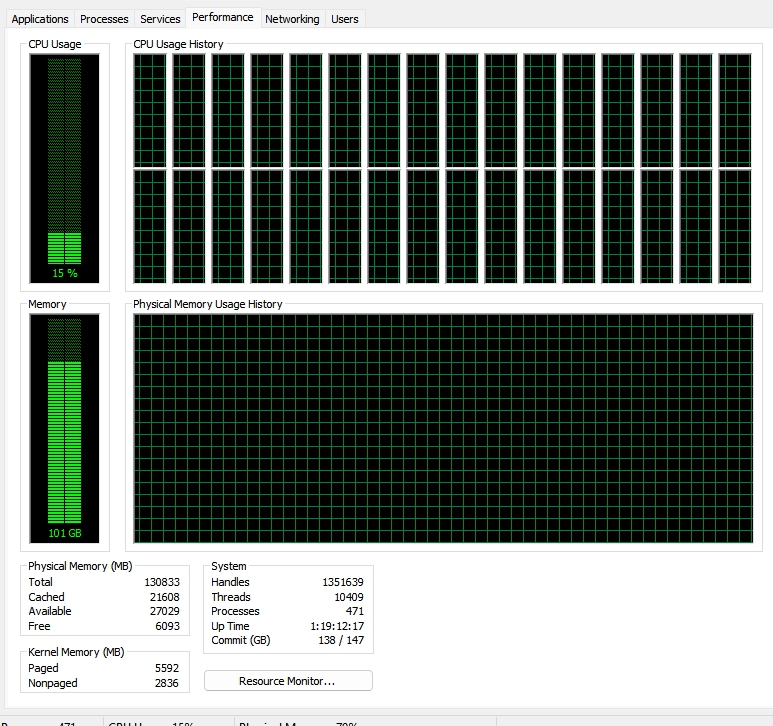This screenshot has width=773, height=726.
Task: Select the Total physical memory value 130833
Action: click(162, 582)
